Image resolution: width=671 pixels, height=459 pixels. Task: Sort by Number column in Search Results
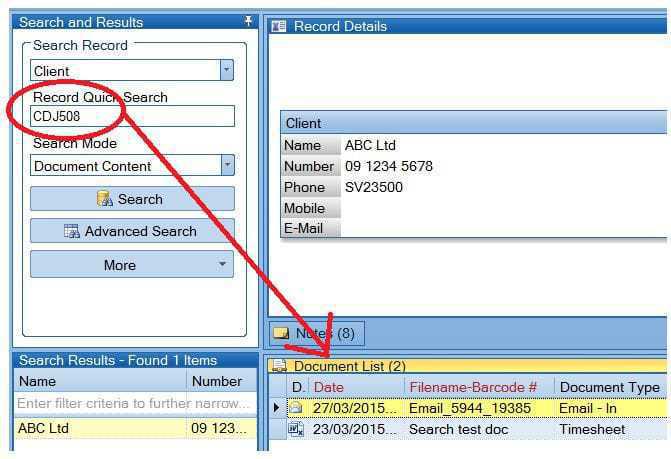222,381
